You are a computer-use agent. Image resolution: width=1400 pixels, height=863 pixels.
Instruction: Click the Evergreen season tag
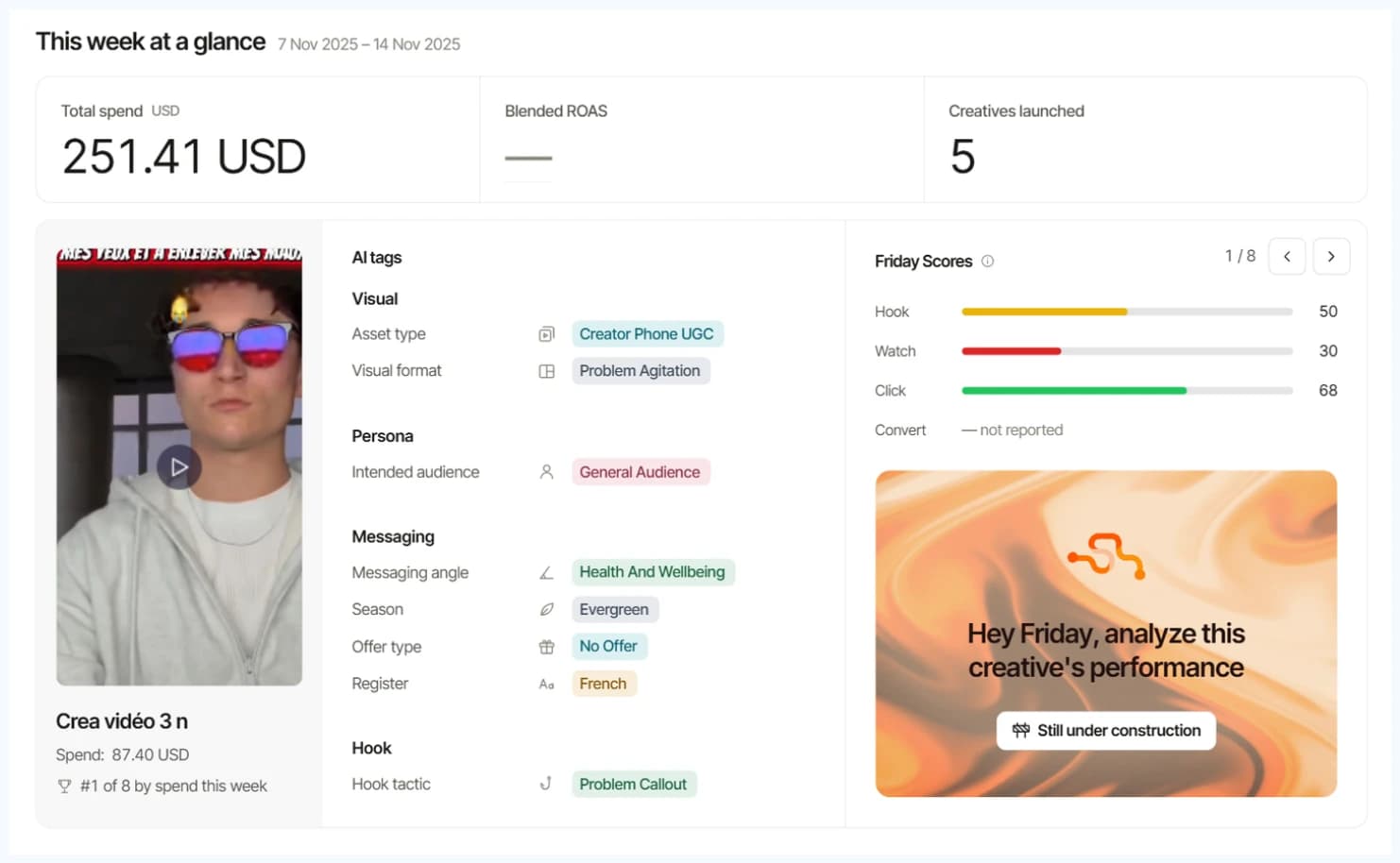pyautogui.click(x=614, y=610)
